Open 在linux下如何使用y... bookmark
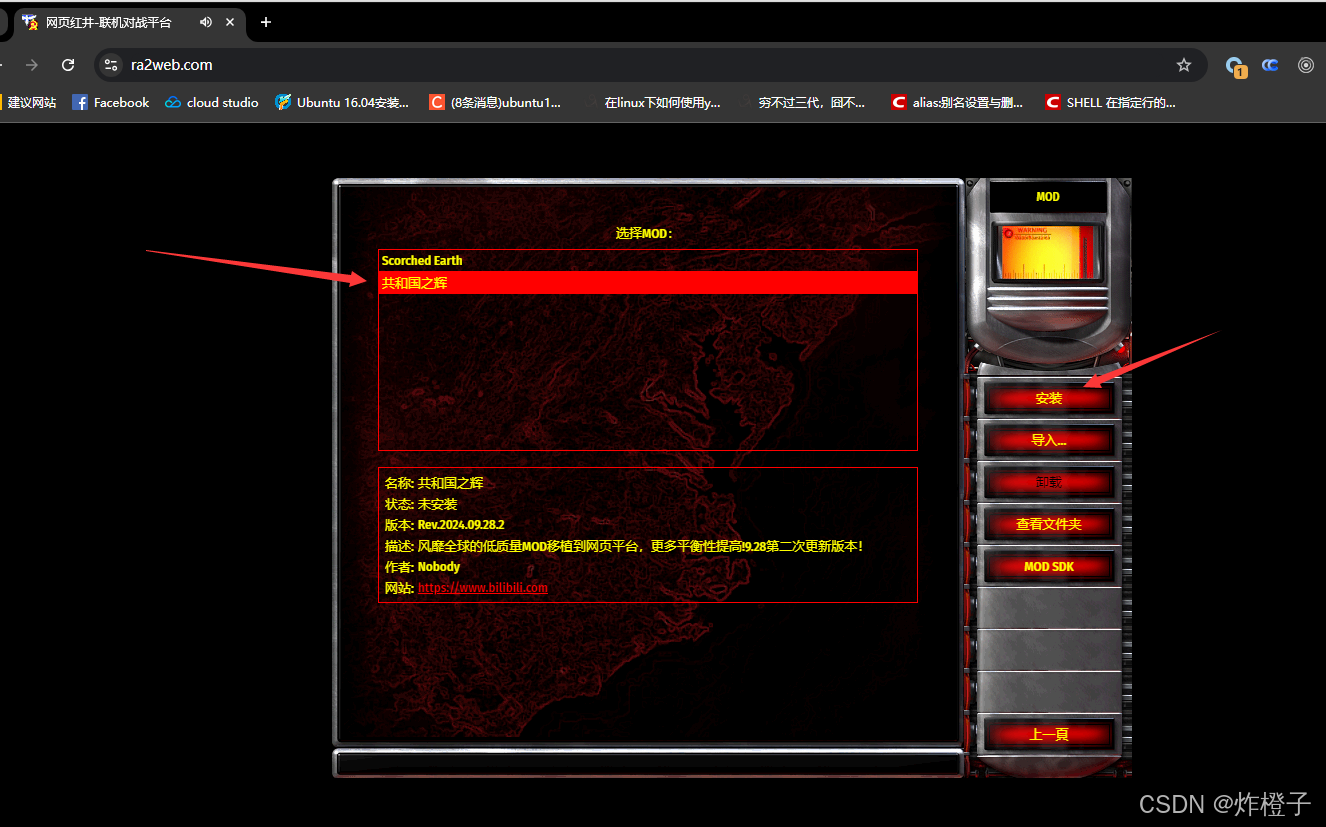Image resolution: width=1326 pixels, height=827 pixels. tap(652, 102)
